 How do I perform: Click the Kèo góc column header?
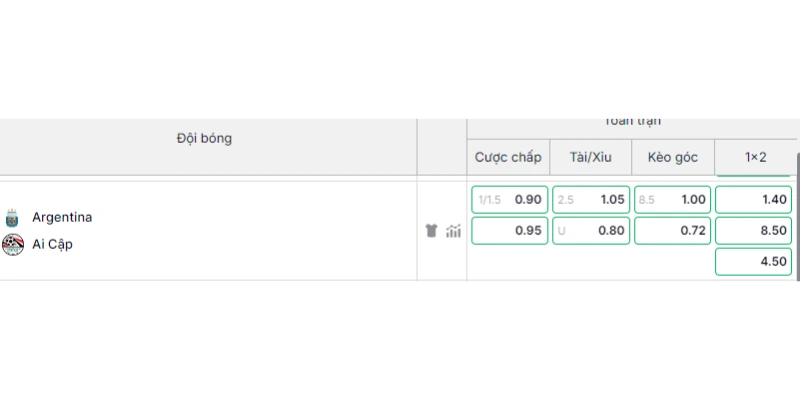click(x=673, y=157)
